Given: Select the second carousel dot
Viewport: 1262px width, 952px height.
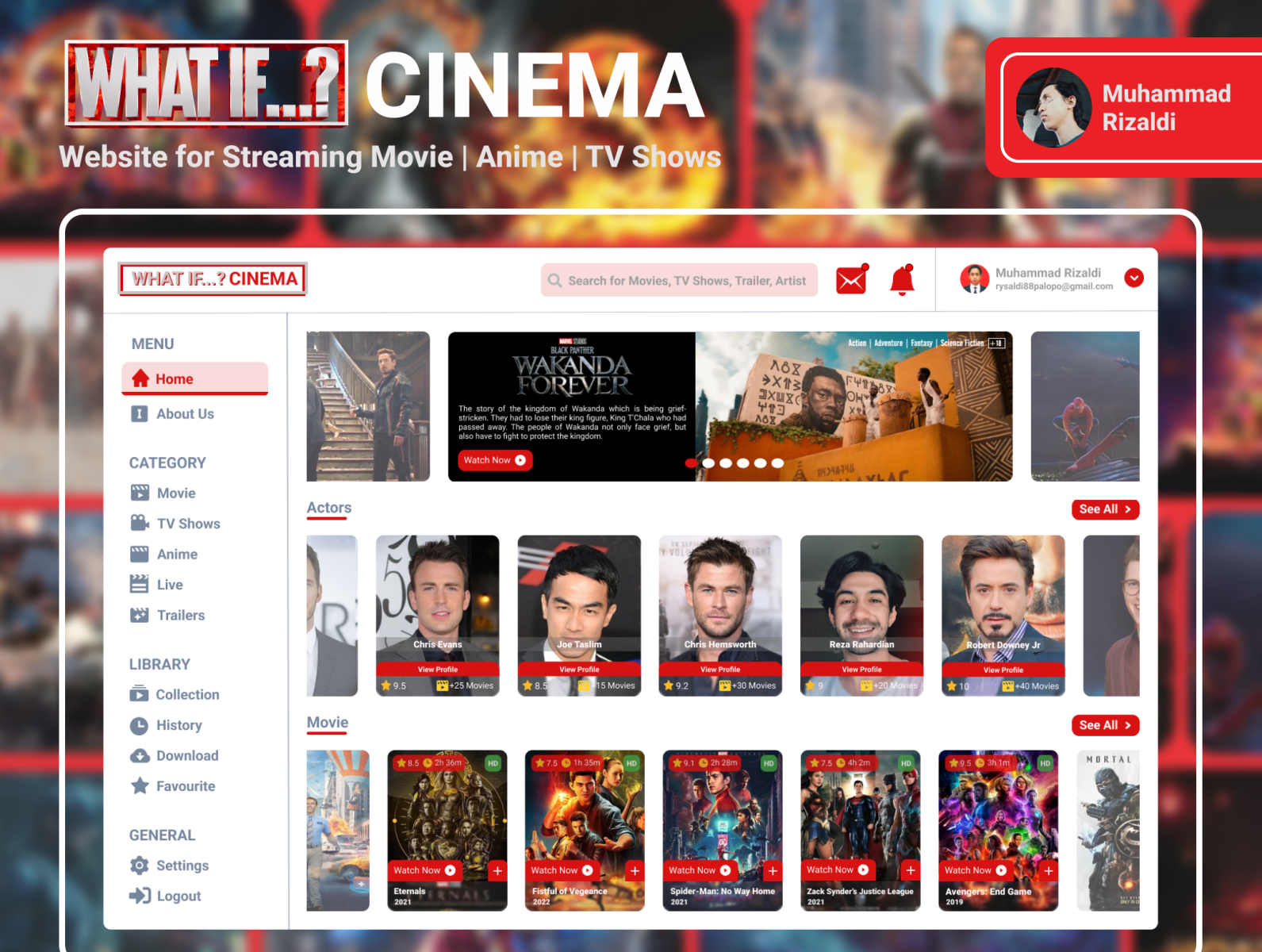Looking at the screenshot, I should click(708, 463).
